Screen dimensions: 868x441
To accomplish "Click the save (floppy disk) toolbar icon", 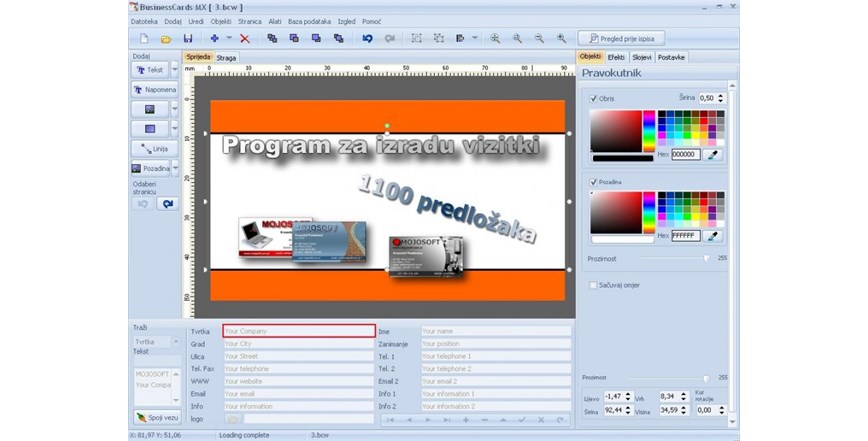I will [x=187, y=38].
